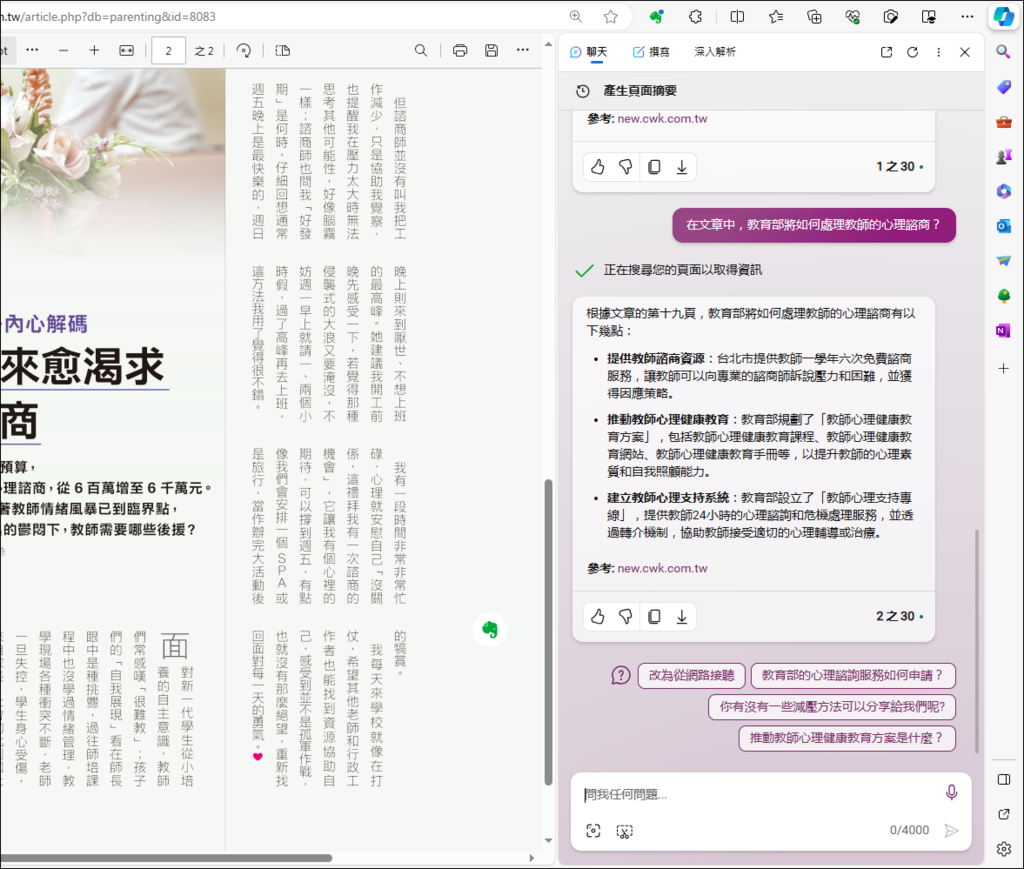Like the second response with thumbs up
The height and width of the screenshot is (869, 1024).
tap(598, 617)
